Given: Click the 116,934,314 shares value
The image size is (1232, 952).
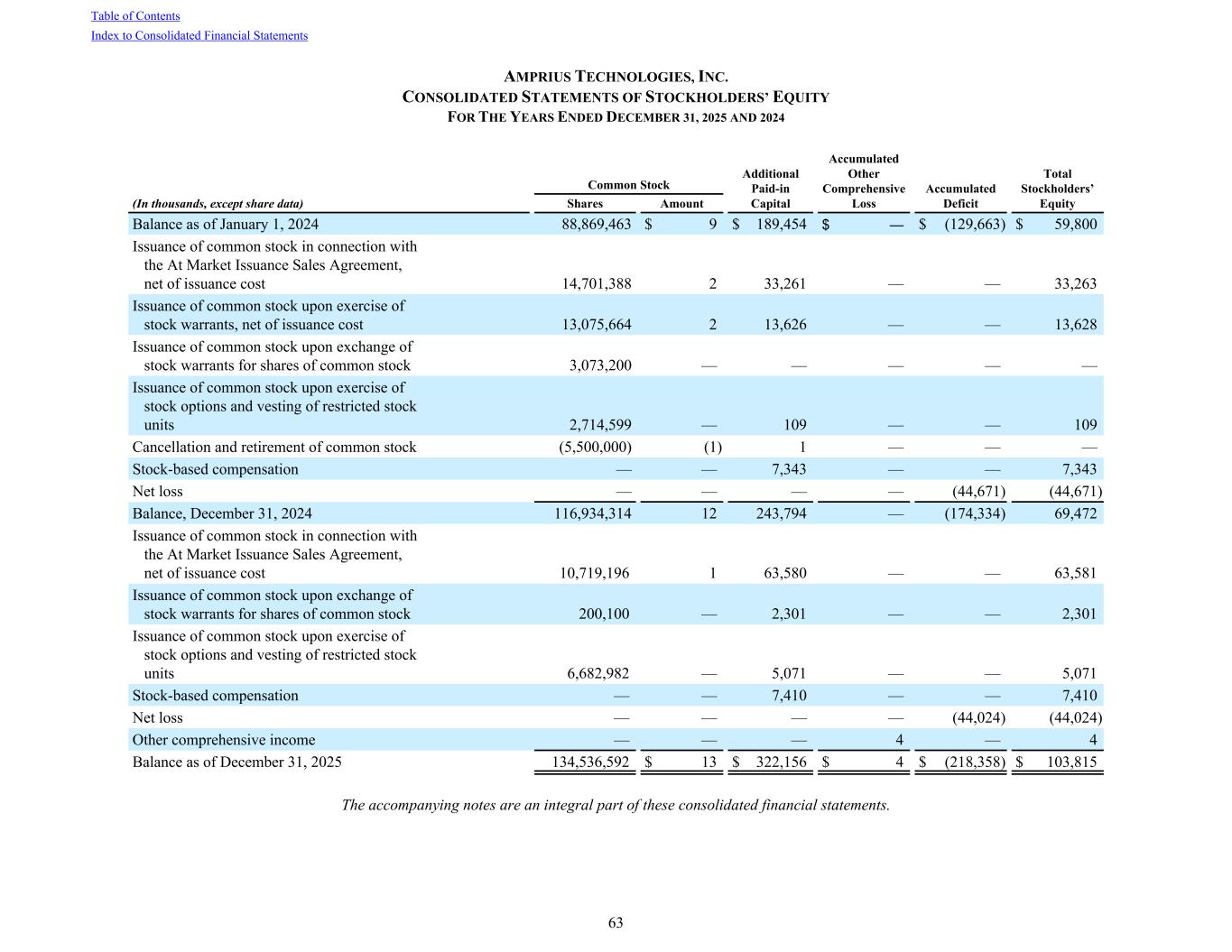Looking at the screenshot, I should pyautogui.click(x=592, y=514).
